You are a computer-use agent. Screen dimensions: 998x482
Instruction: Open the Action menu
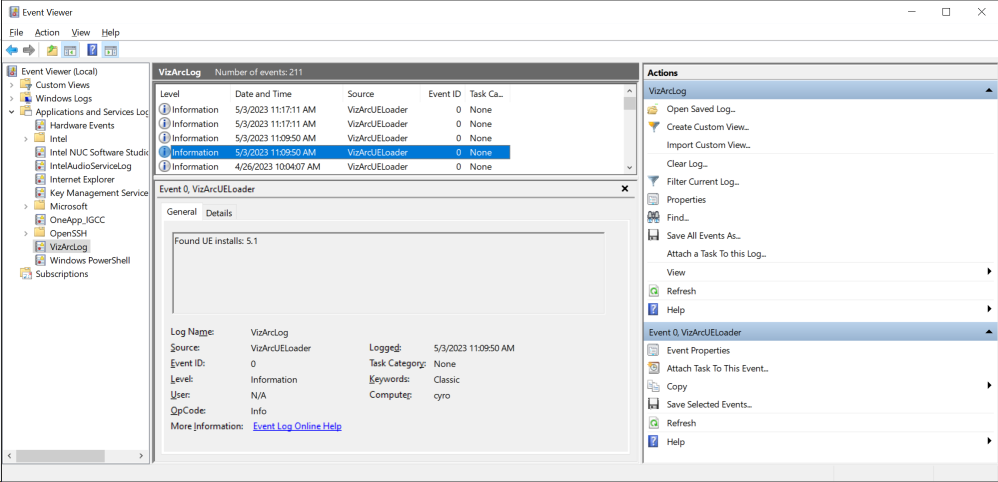tap(47, 32)
